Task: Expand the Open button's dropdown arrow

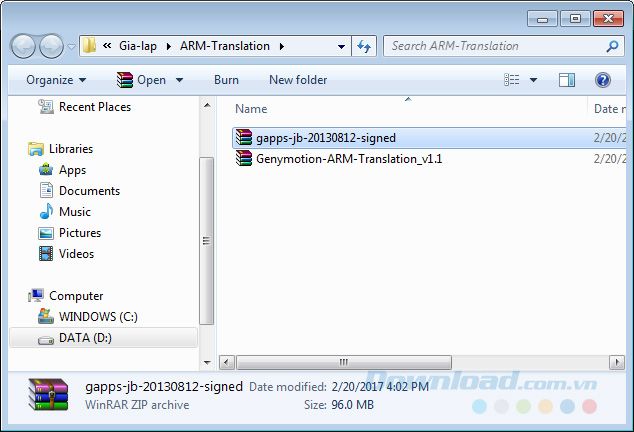Action: point(179,80)
